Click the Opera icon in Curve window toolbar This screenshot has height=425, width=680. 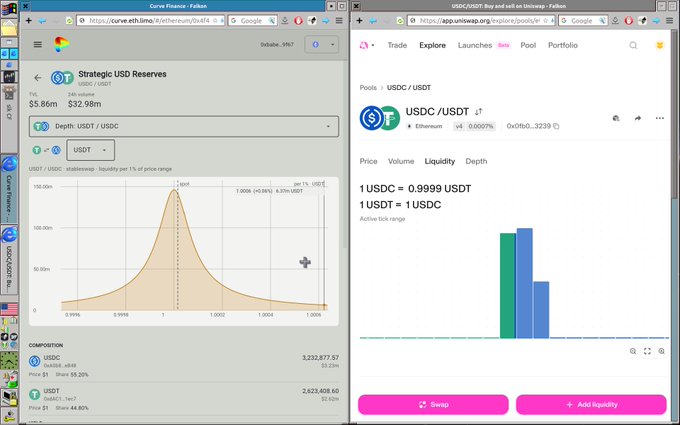point(298,20)
